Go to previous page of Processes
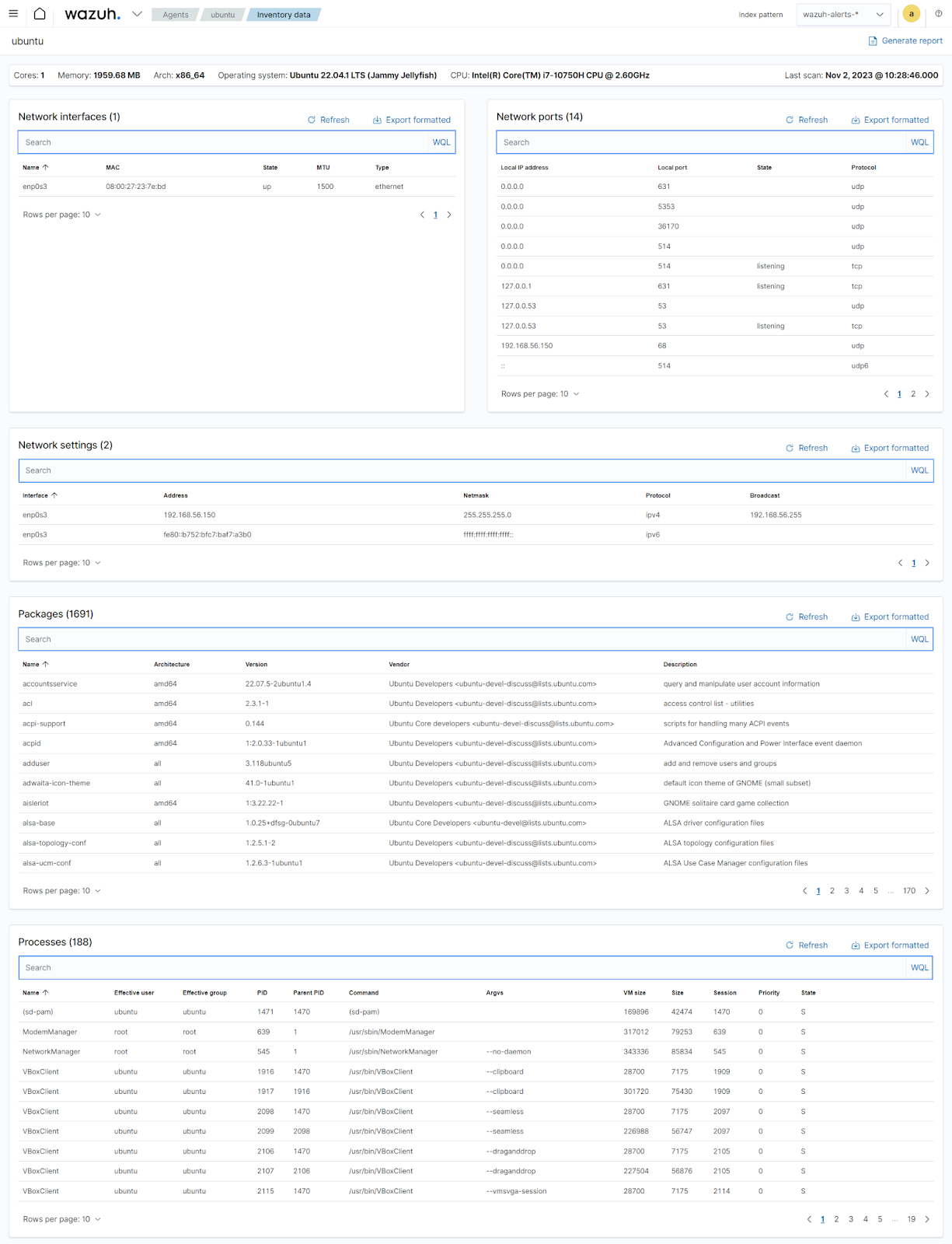Screen dimensions: 952x1244 click(x=809, y=1219)
